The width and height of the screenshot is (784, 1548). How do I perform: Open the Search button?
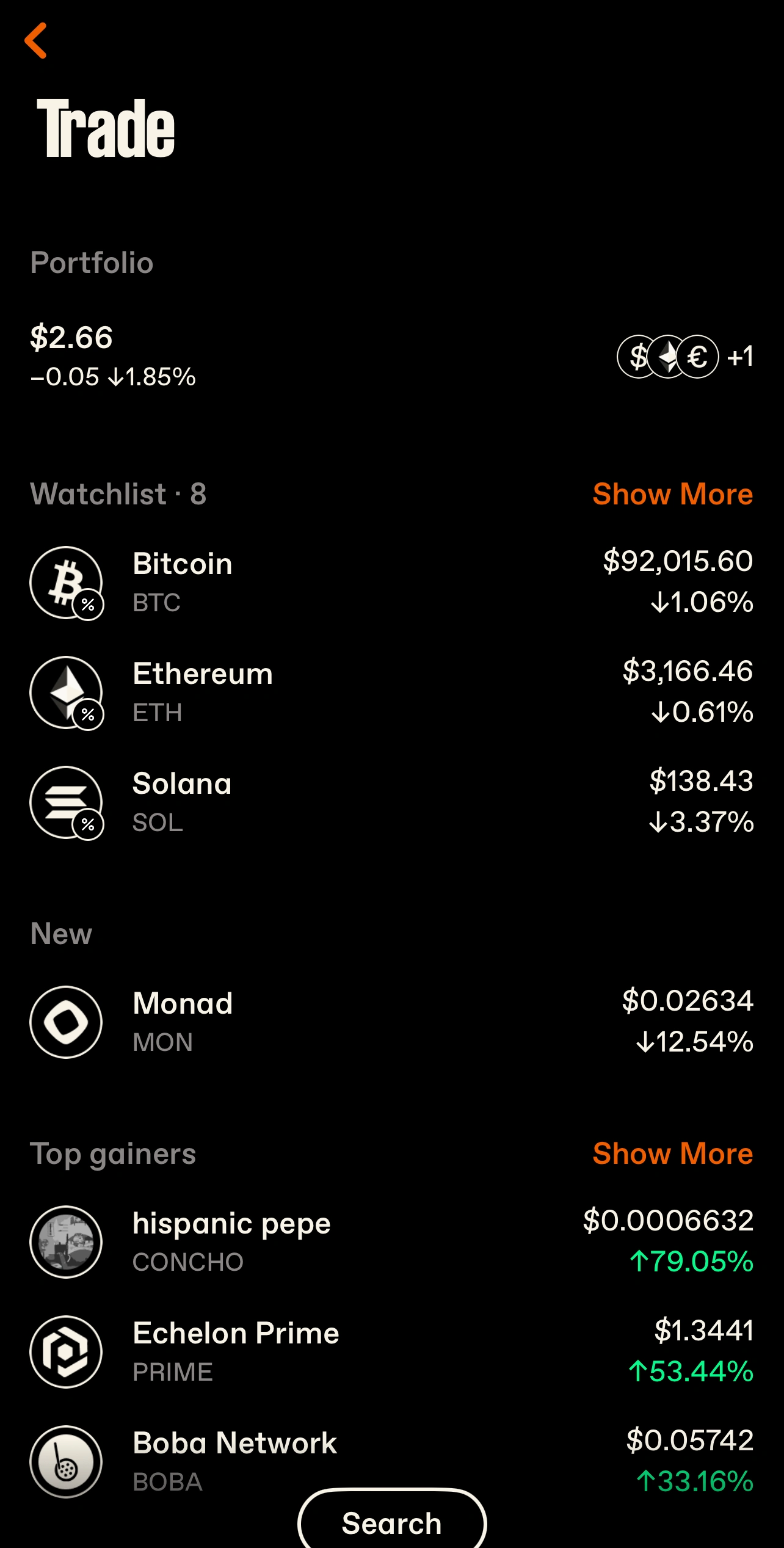pyautogui.click(x=391, y=1523)
